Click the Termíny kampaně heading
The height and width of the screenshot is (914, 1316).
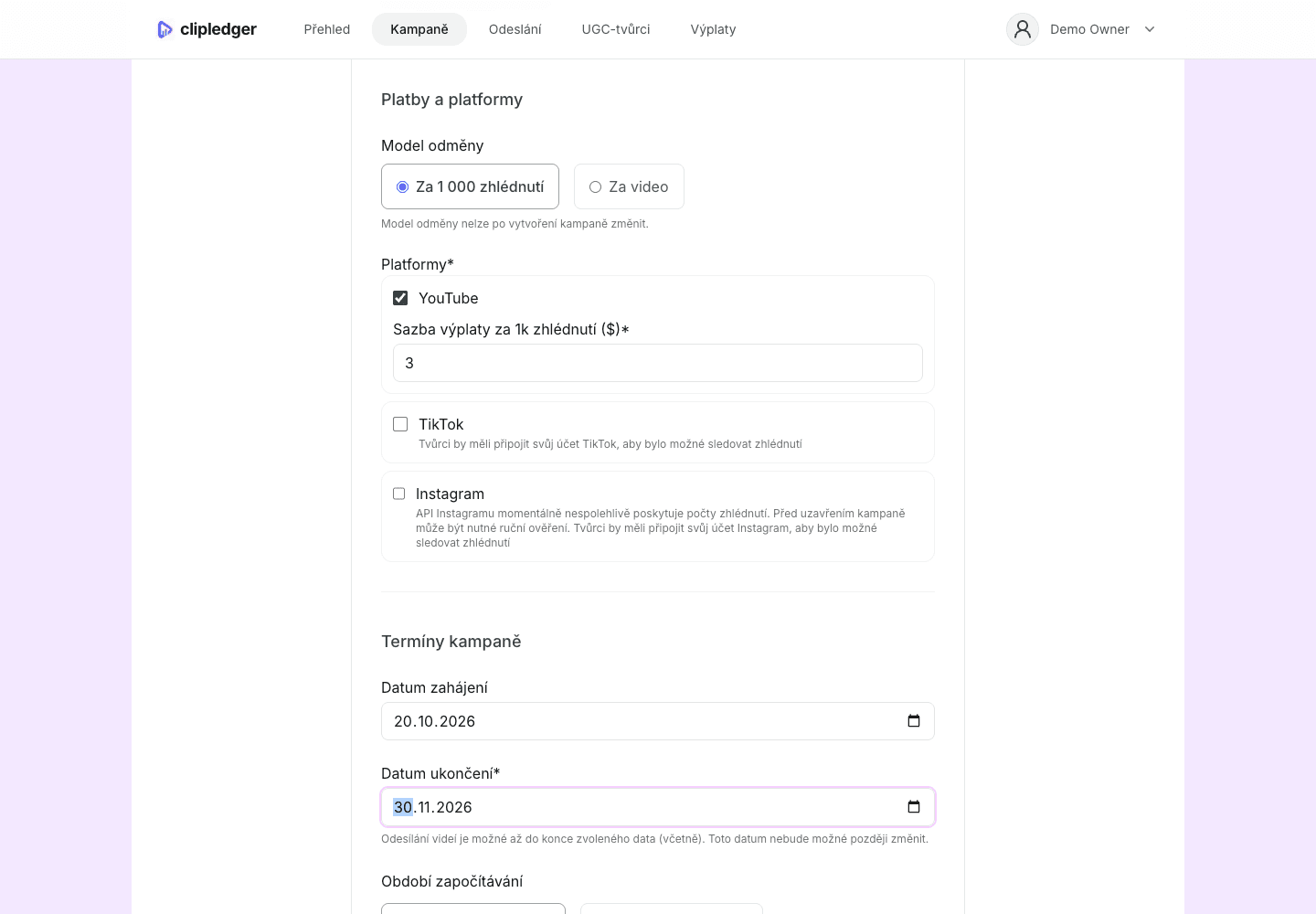[451, 642]
